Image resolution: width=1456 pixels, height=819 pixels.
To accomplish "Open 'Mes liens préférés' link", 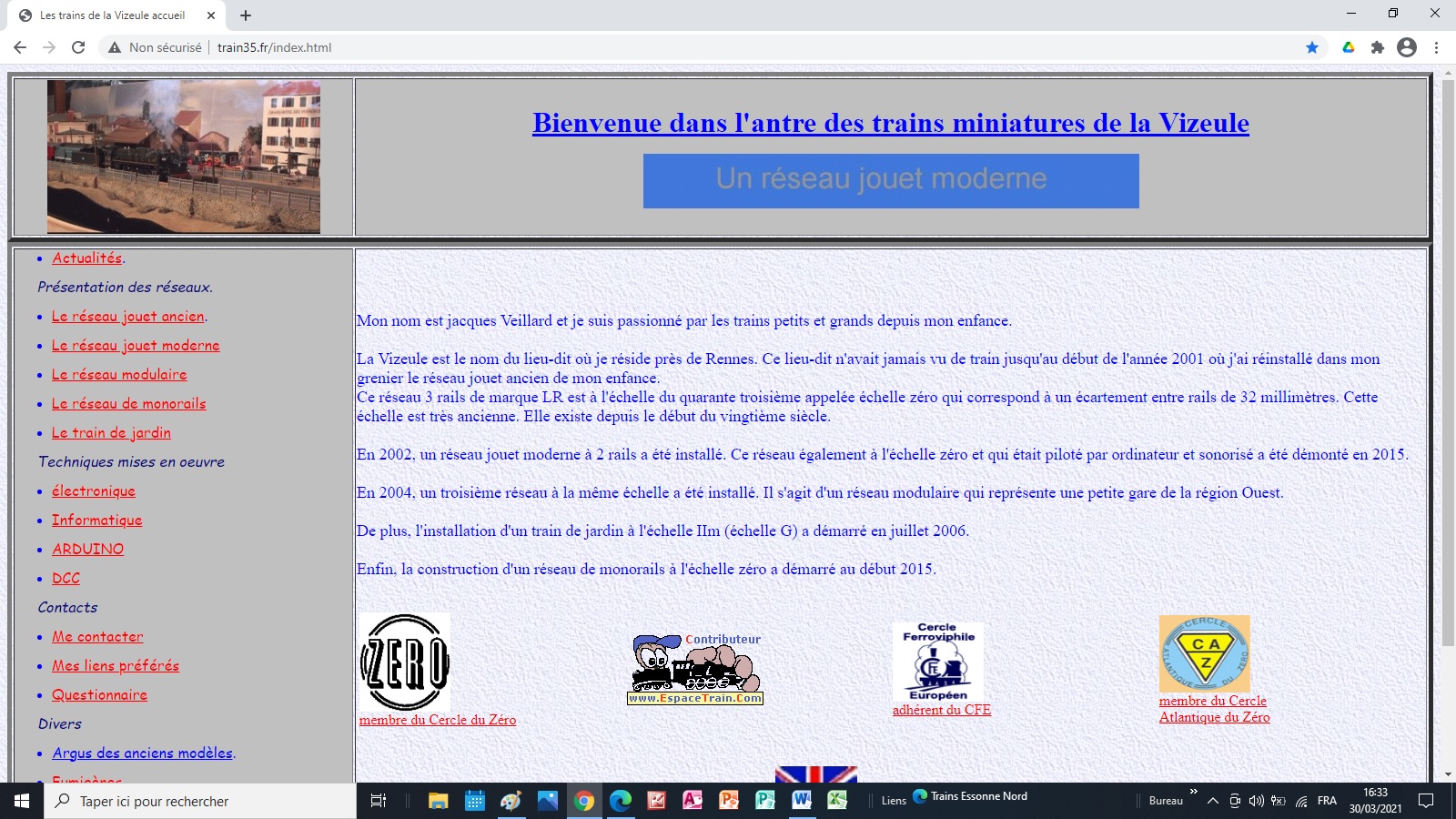I will (x=116, y=666).
